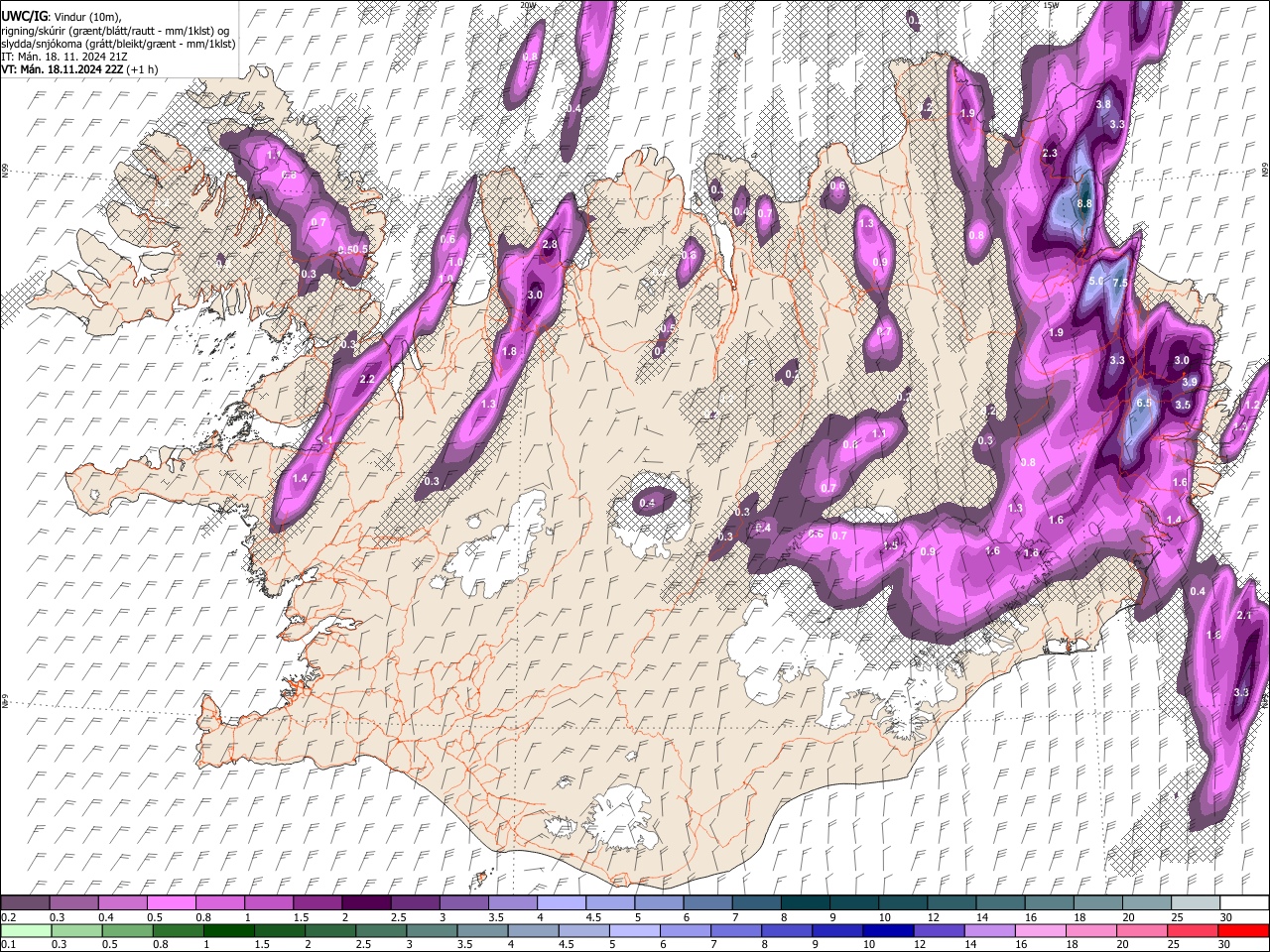Select the darkest green swatch starting at 1
1270x952 pixels.
point(228,930)
